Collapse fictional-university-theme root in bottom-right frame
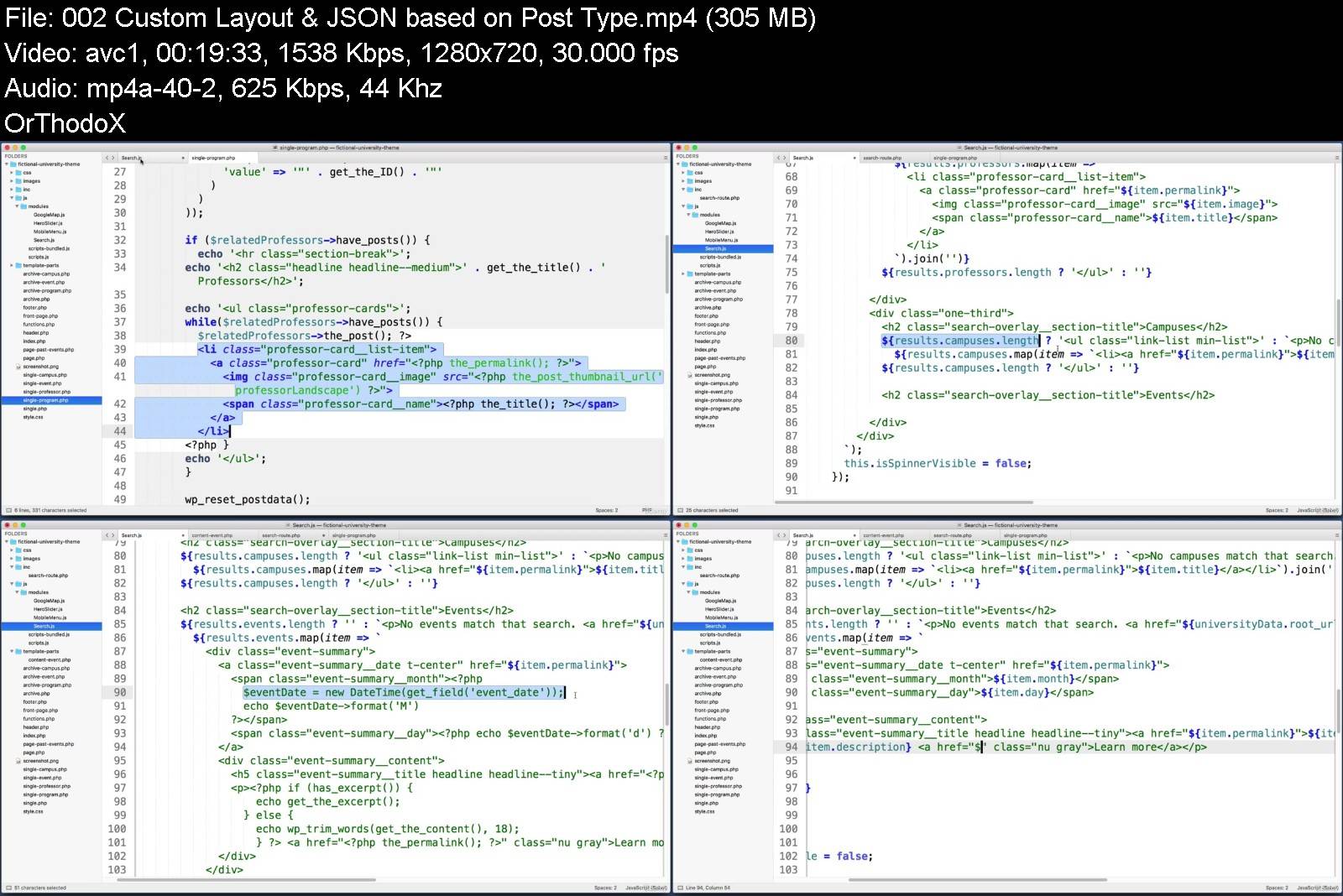 (679, 542)
